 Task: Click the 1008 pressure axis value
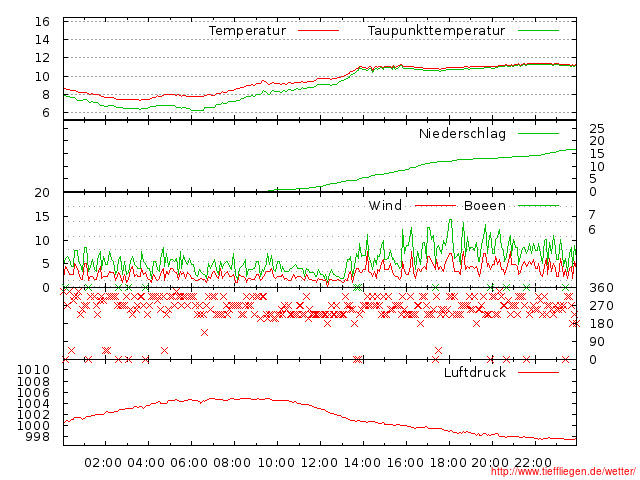click(33, 382)
